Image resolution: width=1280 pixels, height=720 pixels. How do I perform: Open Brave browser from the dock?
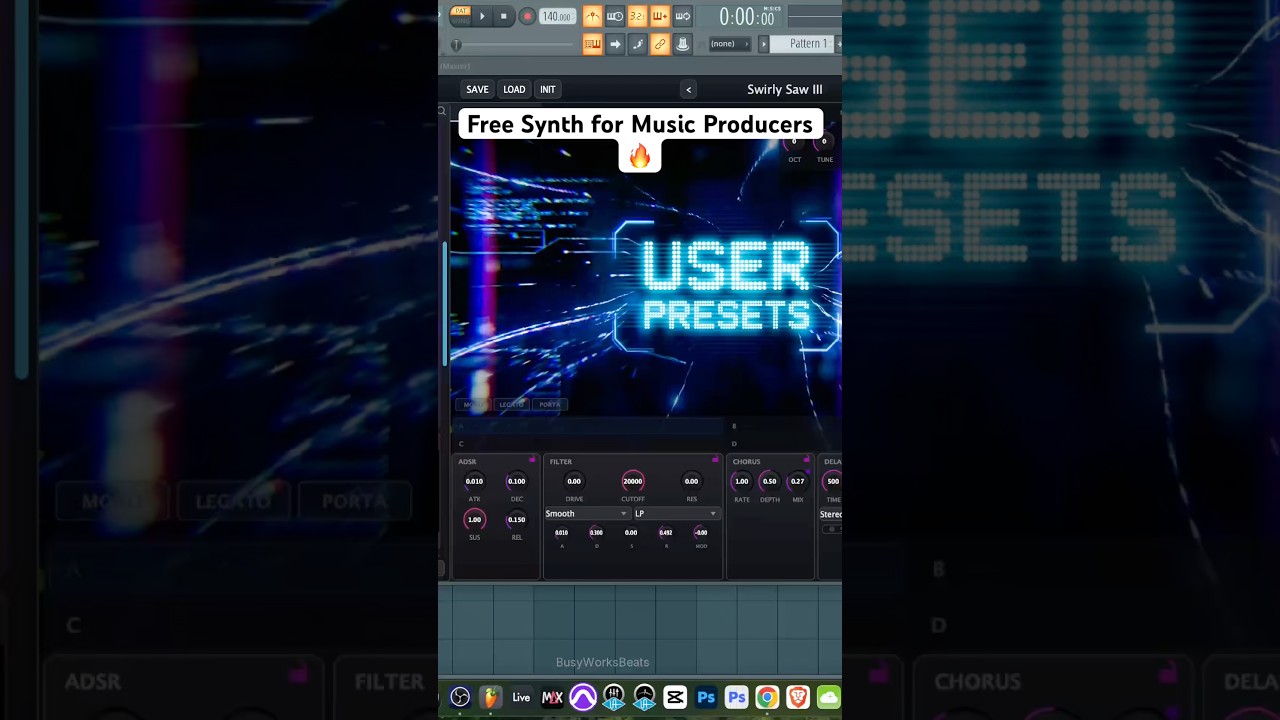pyautogui.click(x=798, y=697)
